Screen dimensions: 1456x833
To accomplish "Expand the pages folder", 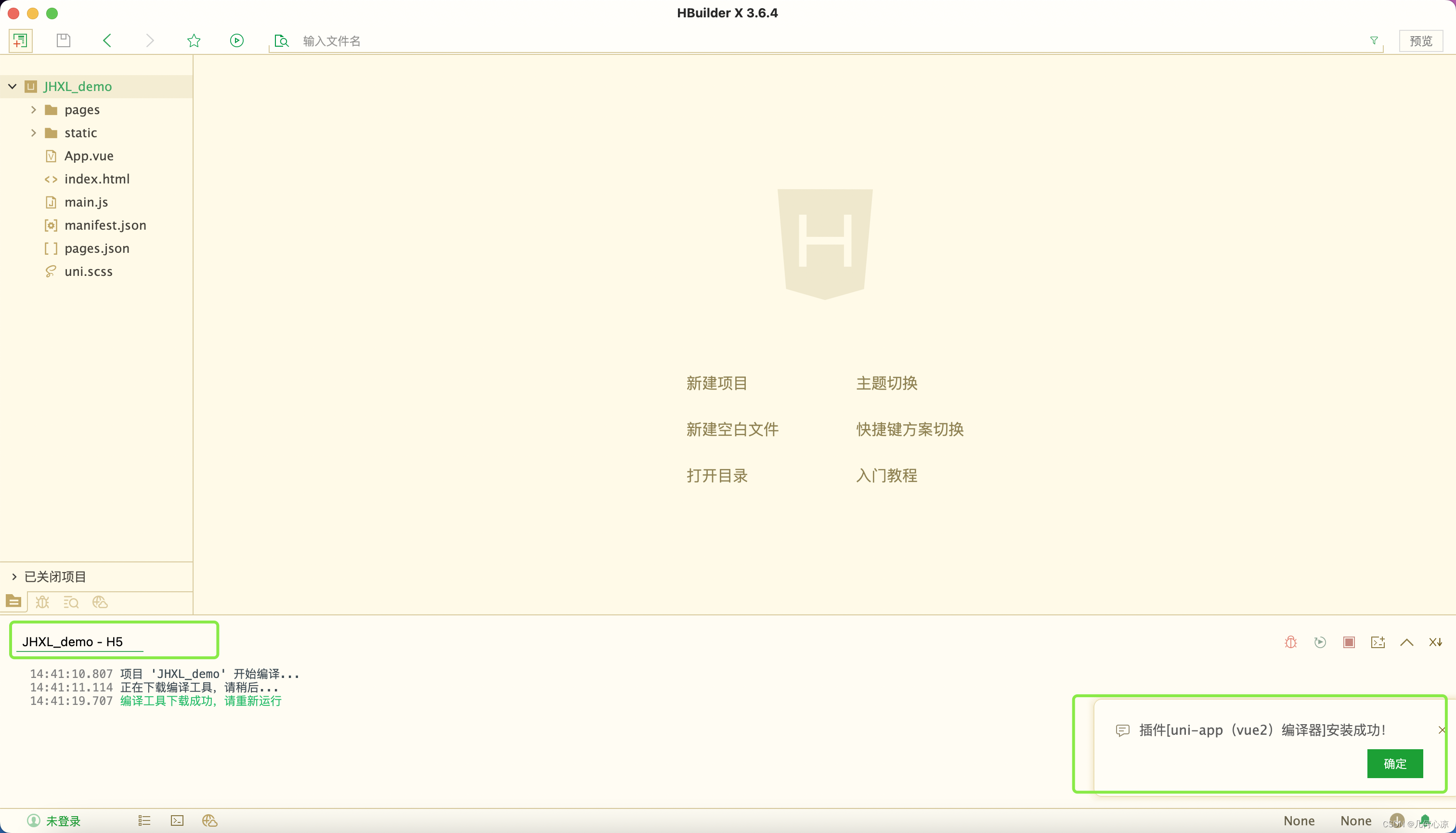I will [x=34, y=110].
